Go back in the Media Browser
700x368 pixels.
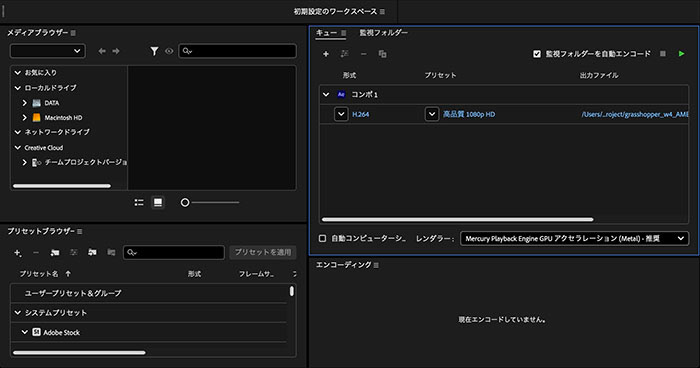tap(102, 51)
